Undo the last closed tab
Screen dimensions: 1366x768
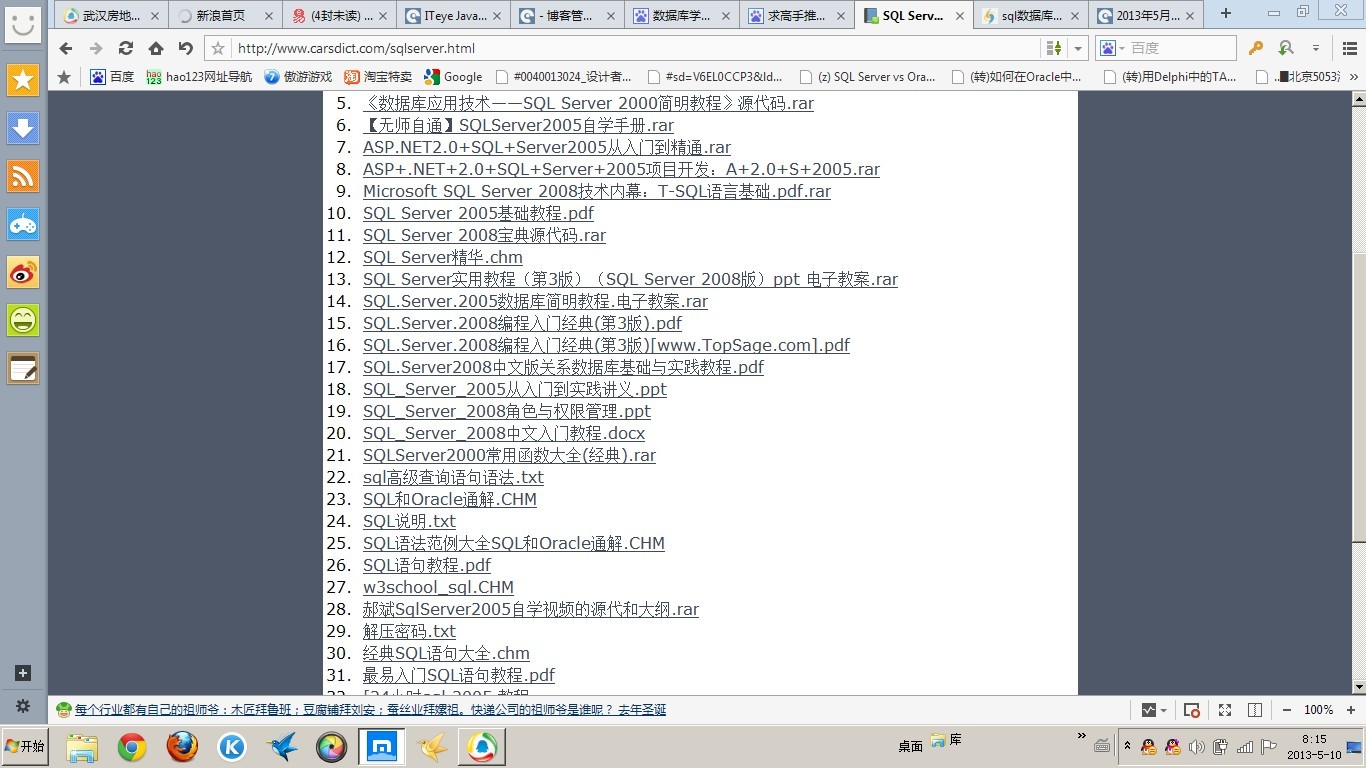point(186,48)
